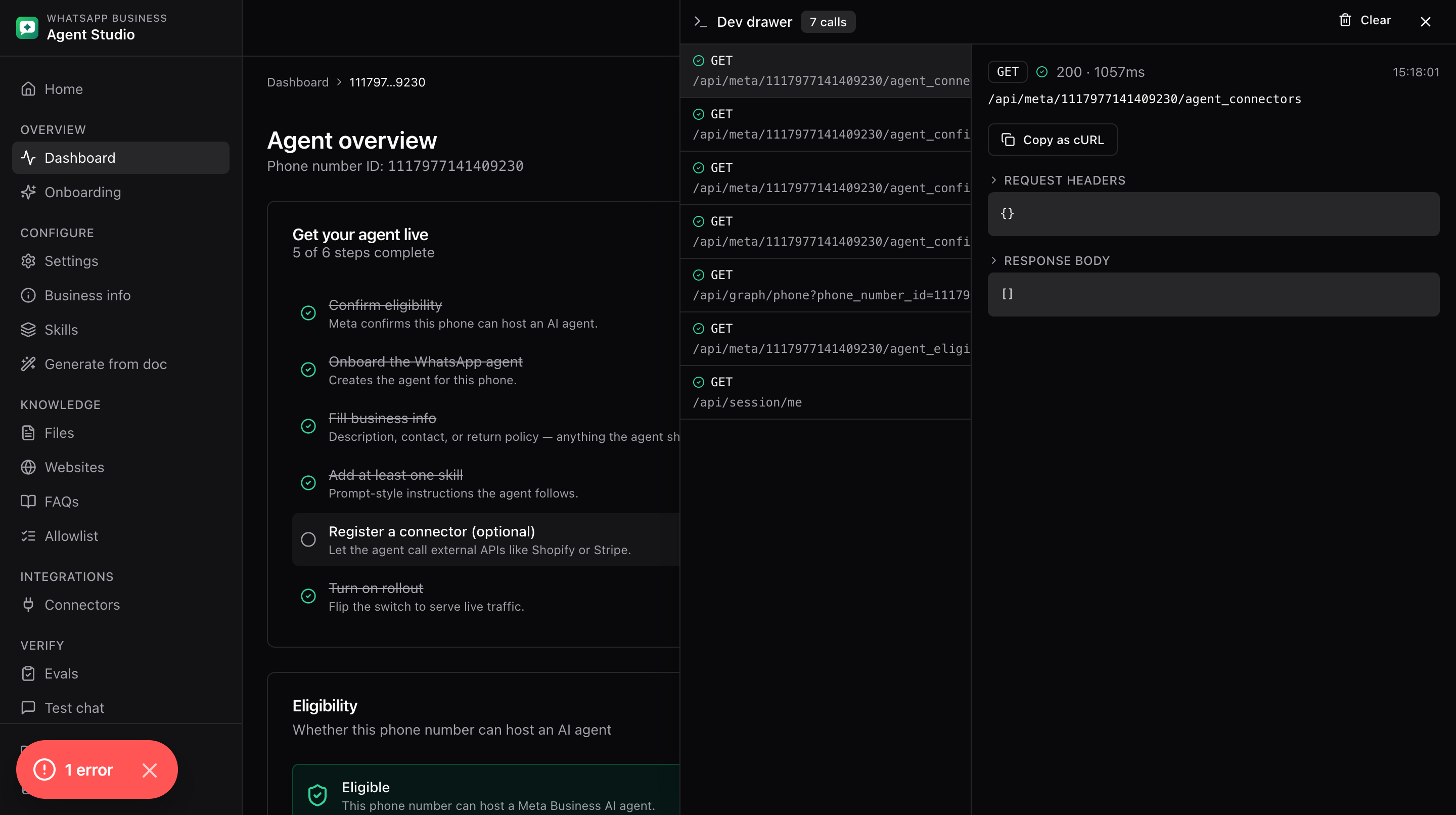Click the WhatsApp Business Agent Studio logo
This screenshot has height=815, width=1456.
coord(27,28)
